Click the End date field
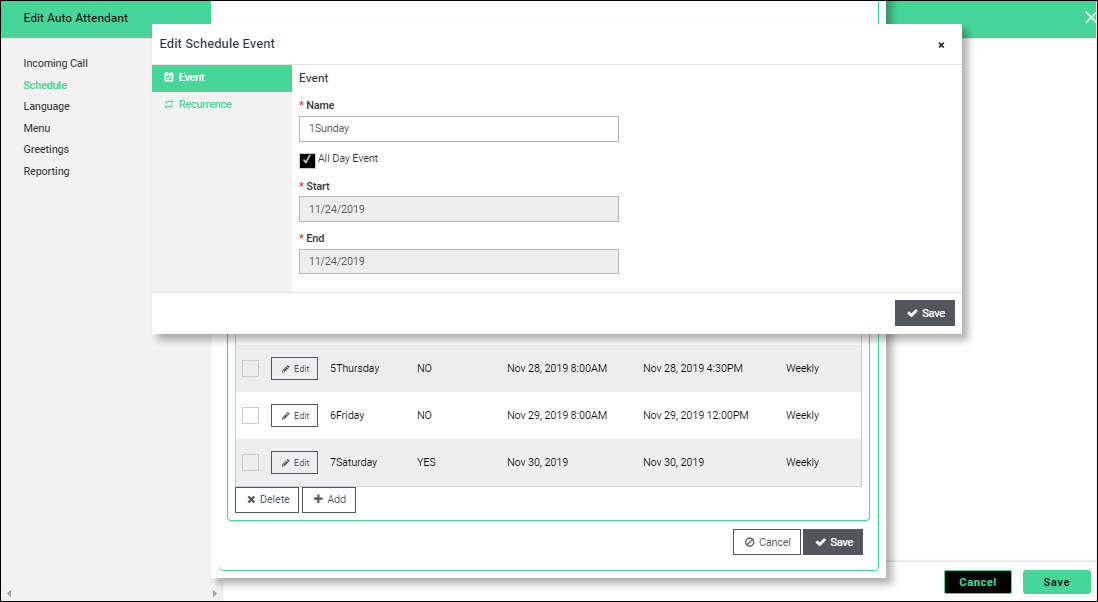The width and height of the screenshot is (1098, 602). coord(458,261)
